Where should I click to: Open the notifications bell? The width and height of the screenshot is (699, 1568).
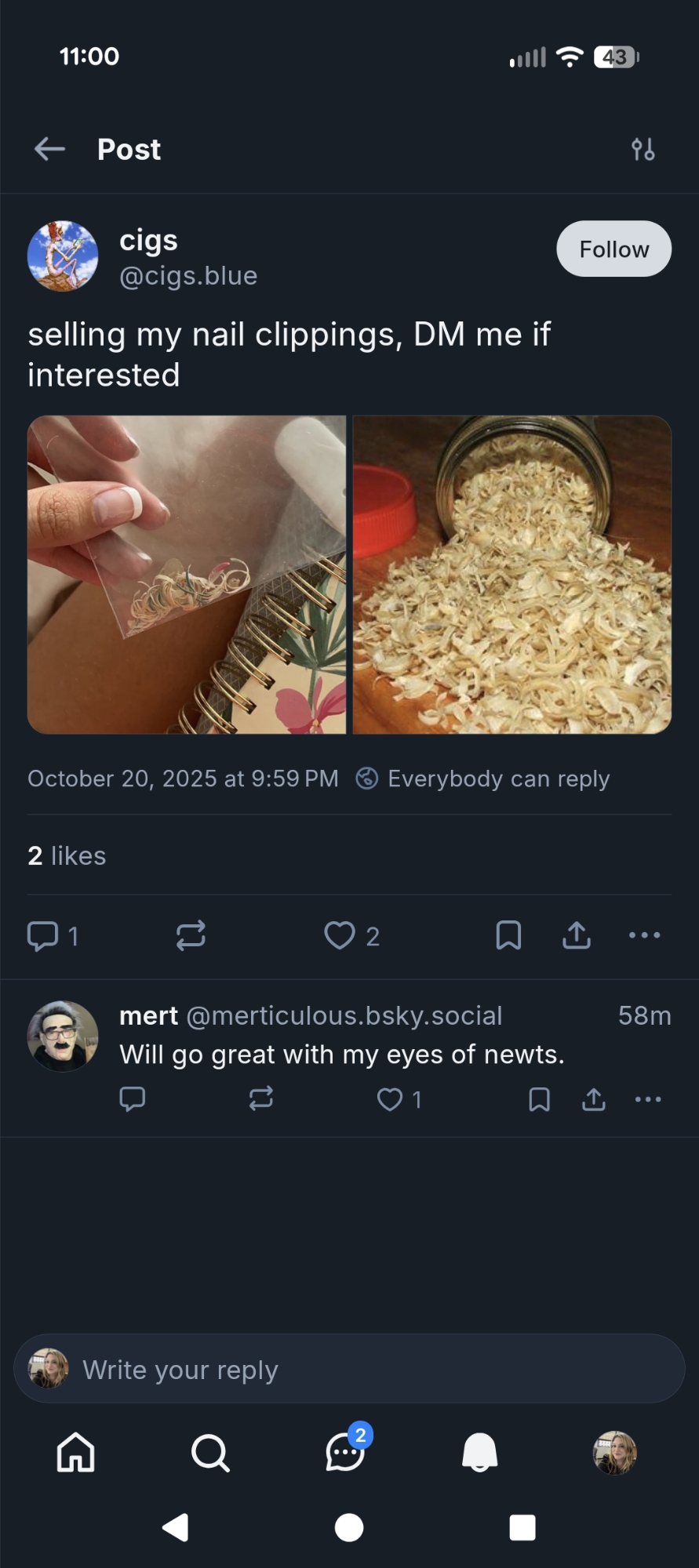pyautogui.click(x=480, y=1453)
